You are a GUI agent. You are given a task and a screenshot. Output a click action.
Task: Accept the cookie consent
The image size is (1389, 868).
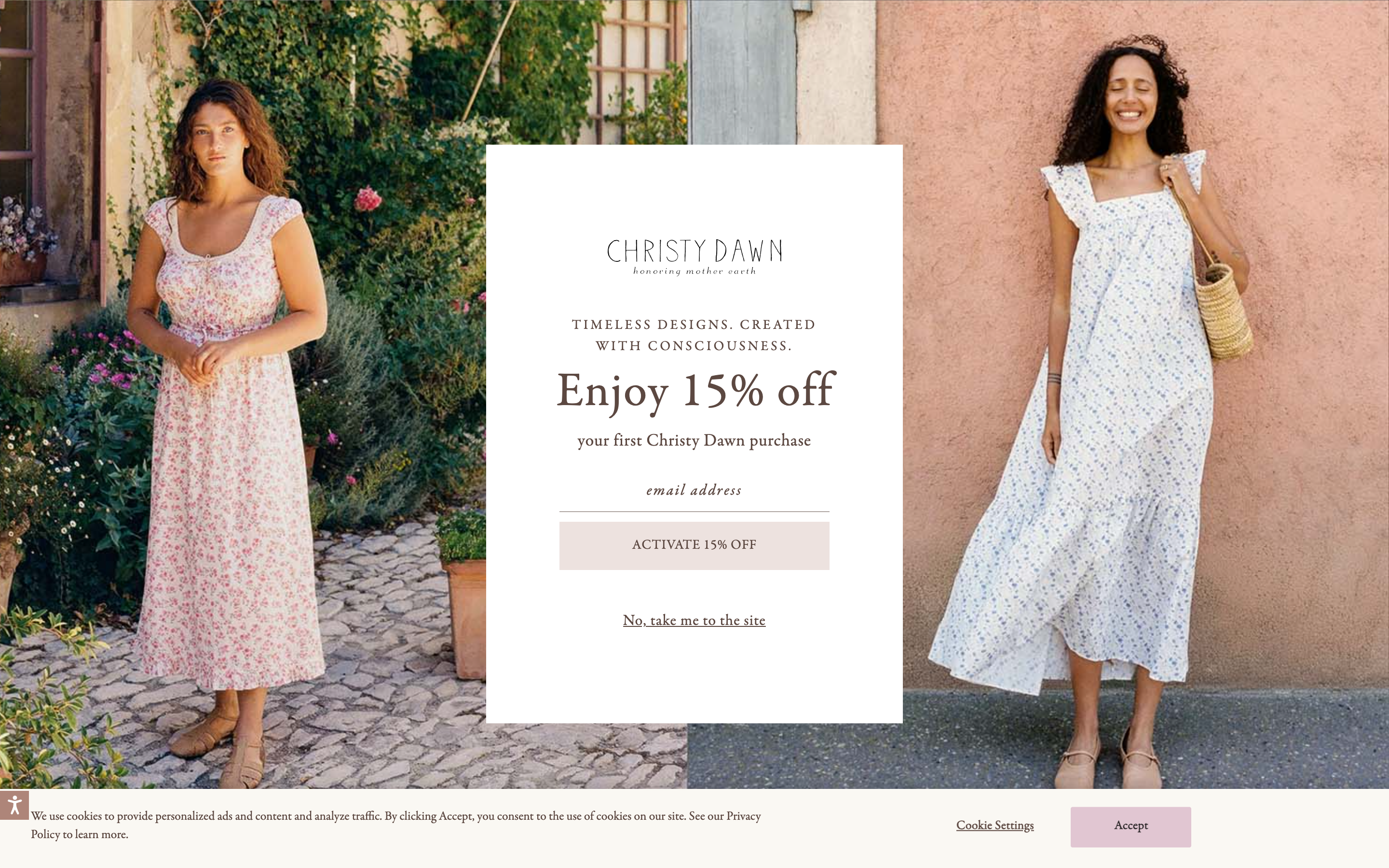(x=1130, y=827)
